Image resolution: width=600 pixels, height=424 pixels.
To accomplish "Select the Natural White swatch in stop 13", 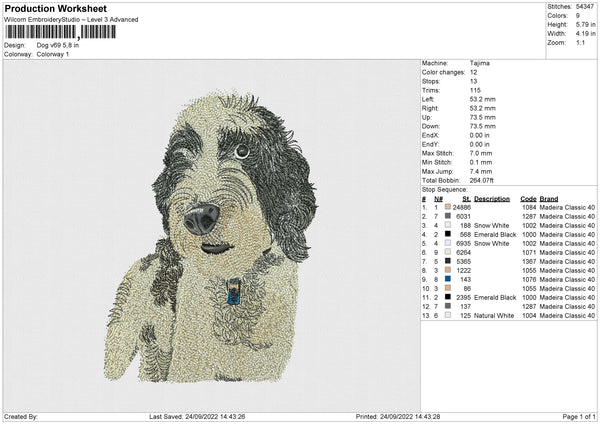I will pos(447,315).
